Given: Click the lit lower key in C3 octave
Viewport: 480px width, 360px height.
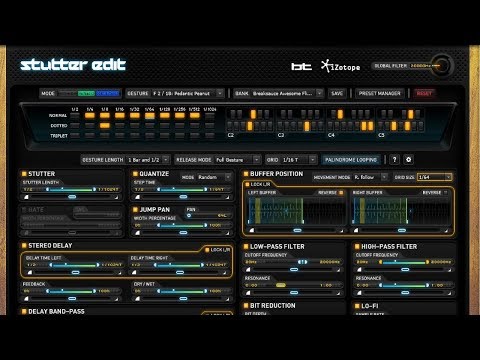Looking at the screenshot, I should coord(307,126).
